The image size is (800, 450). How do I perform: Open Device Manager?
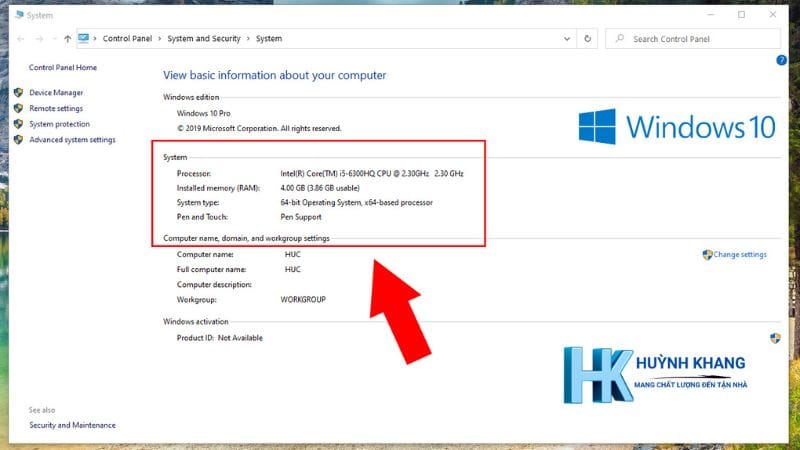(x=56, y=92)
